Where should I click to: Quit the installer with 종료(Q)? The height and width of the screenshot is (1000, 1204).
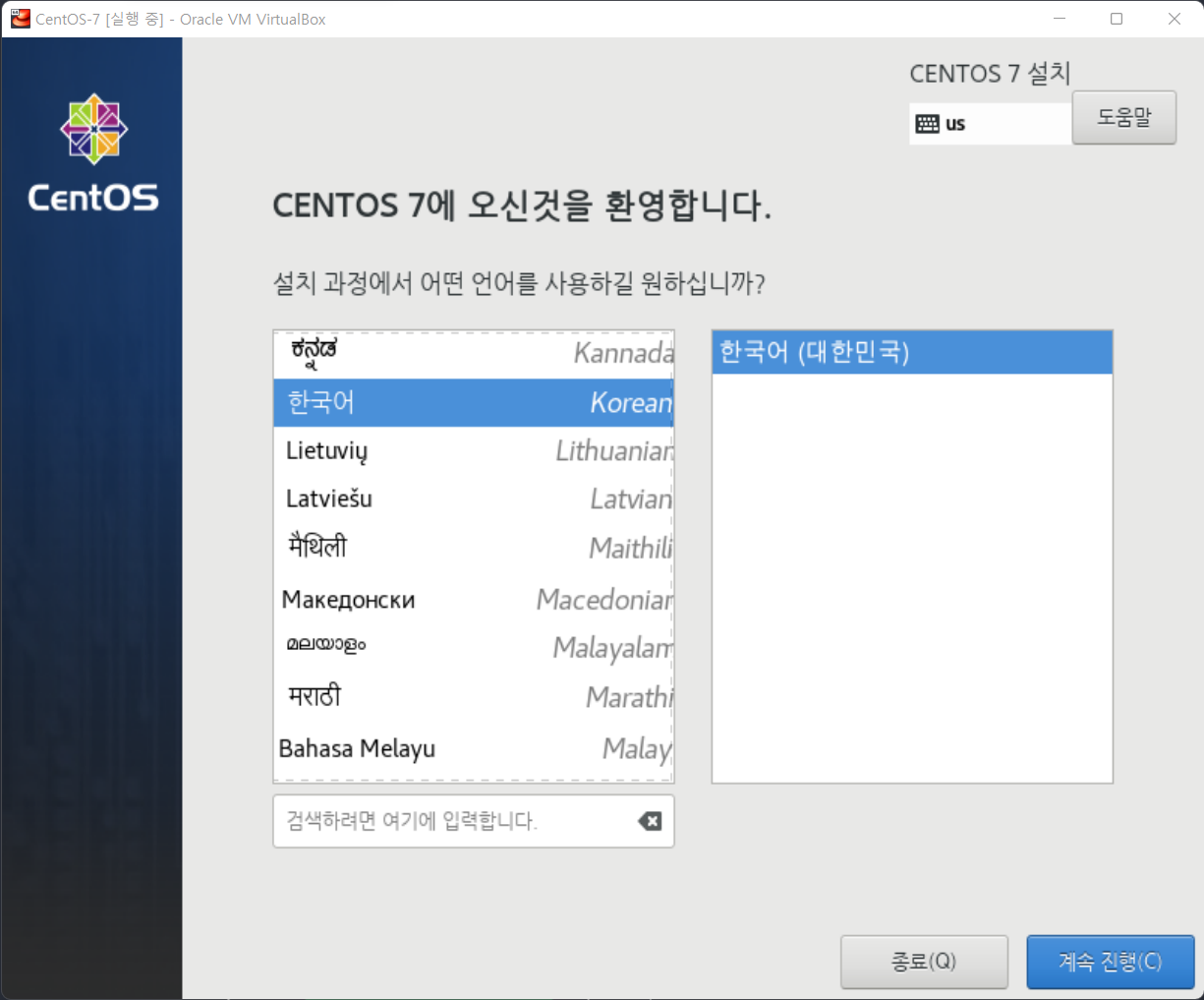point(924,962)
